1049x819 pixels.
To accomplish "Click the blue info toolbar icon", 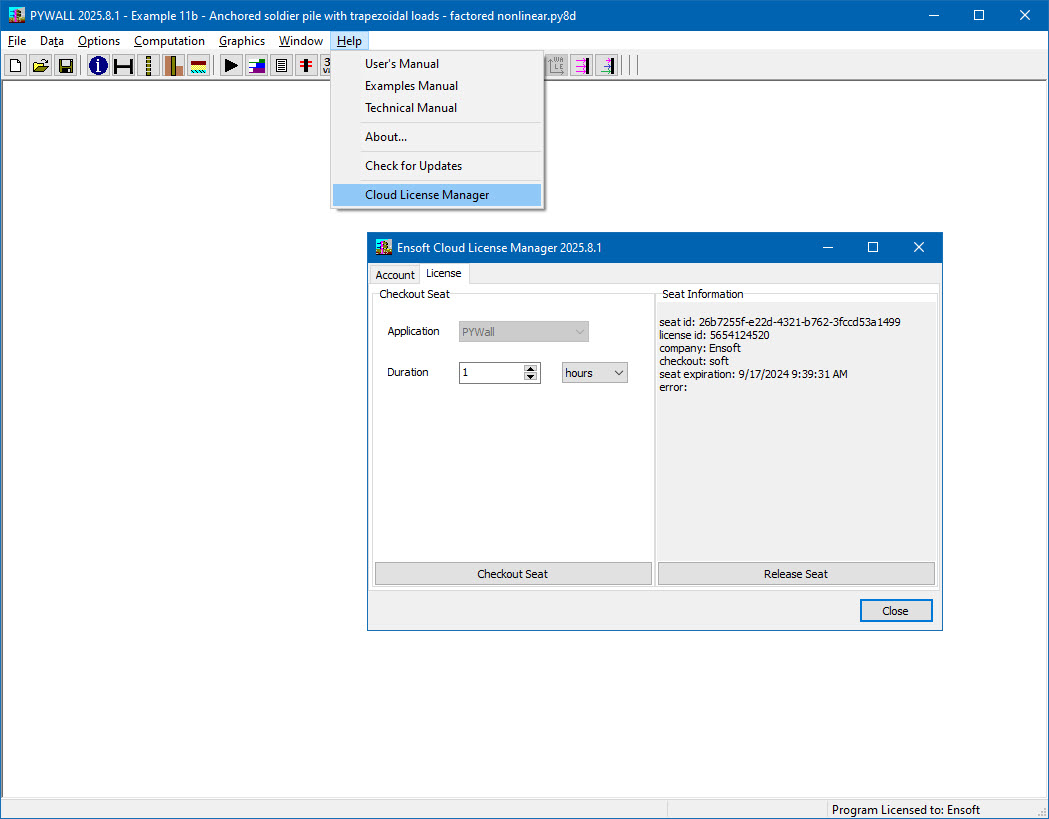I will click(x=97, y=65).
